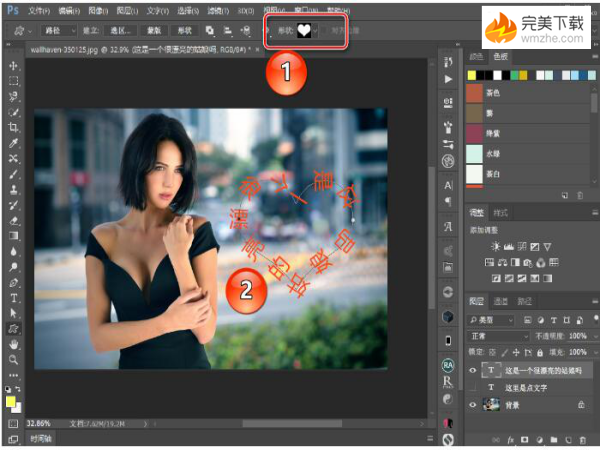The height and width of the screenshot is (450, 600).
Task: Add a Color Balance adjustment
Action: pyautogui.click(x=502, y=262)
